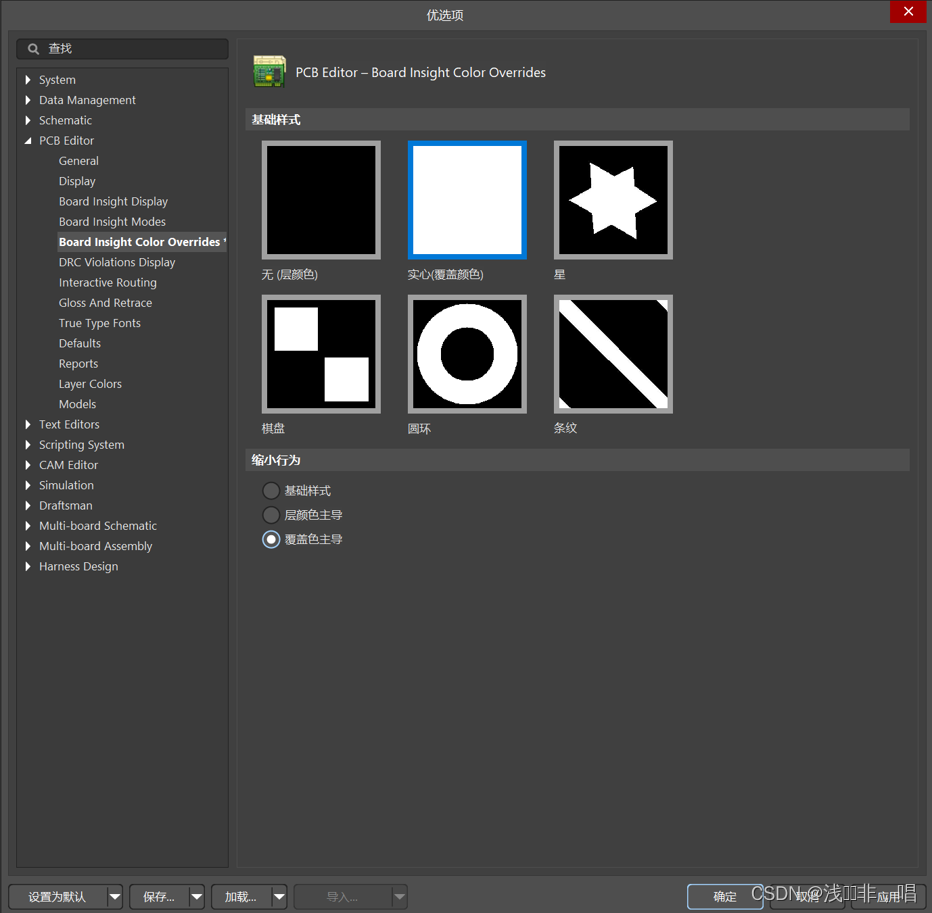Open the Layer Colors page

(x=90, y=384)
